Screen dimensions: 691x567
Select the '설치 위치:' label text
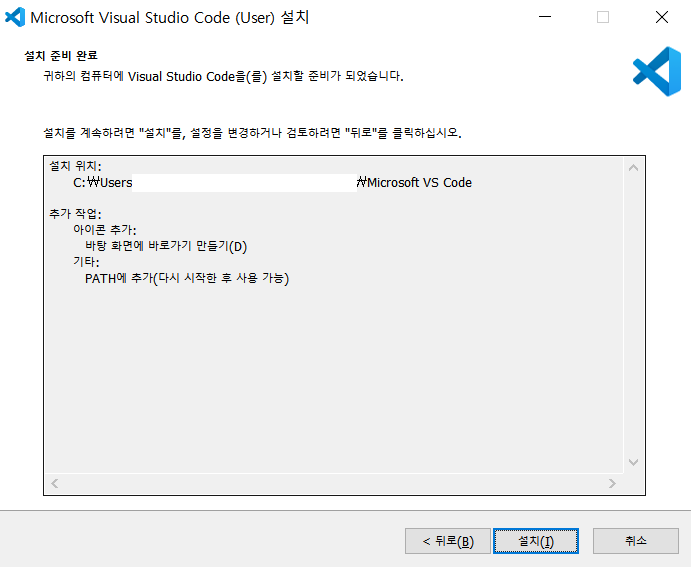click(x=75, y=166)
